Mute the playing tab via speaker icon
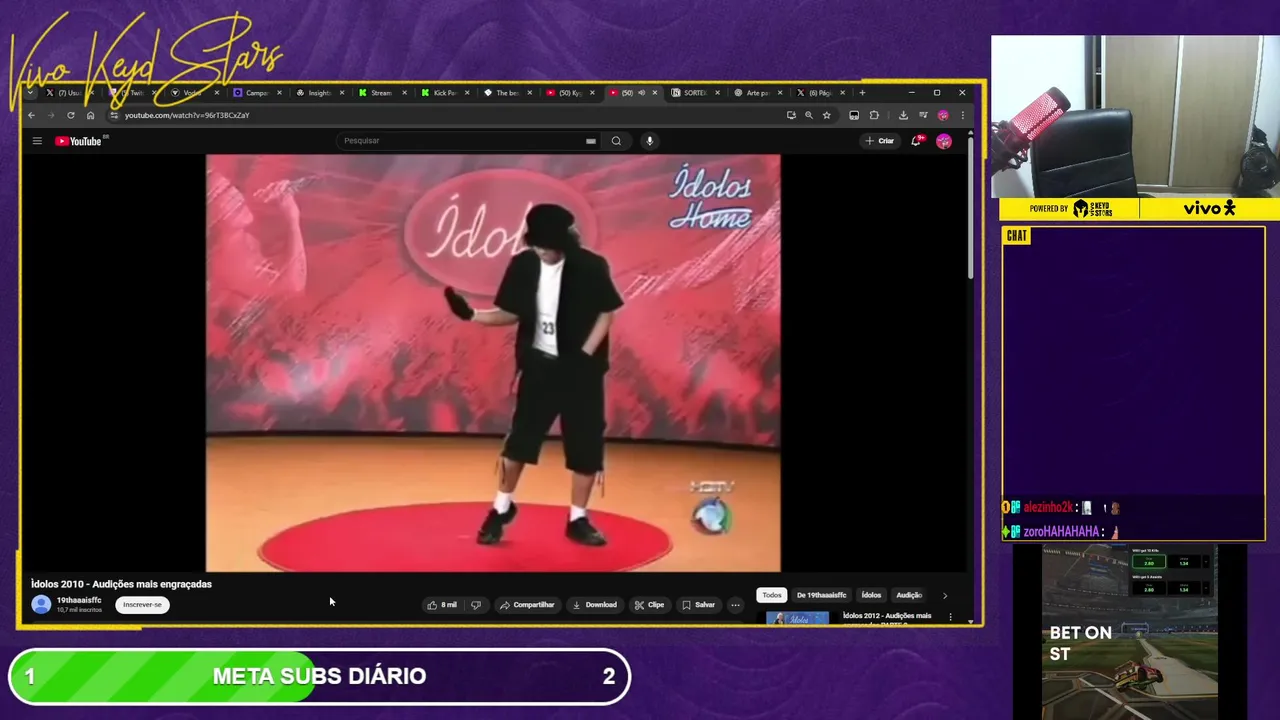 click(x=641, y=93)
